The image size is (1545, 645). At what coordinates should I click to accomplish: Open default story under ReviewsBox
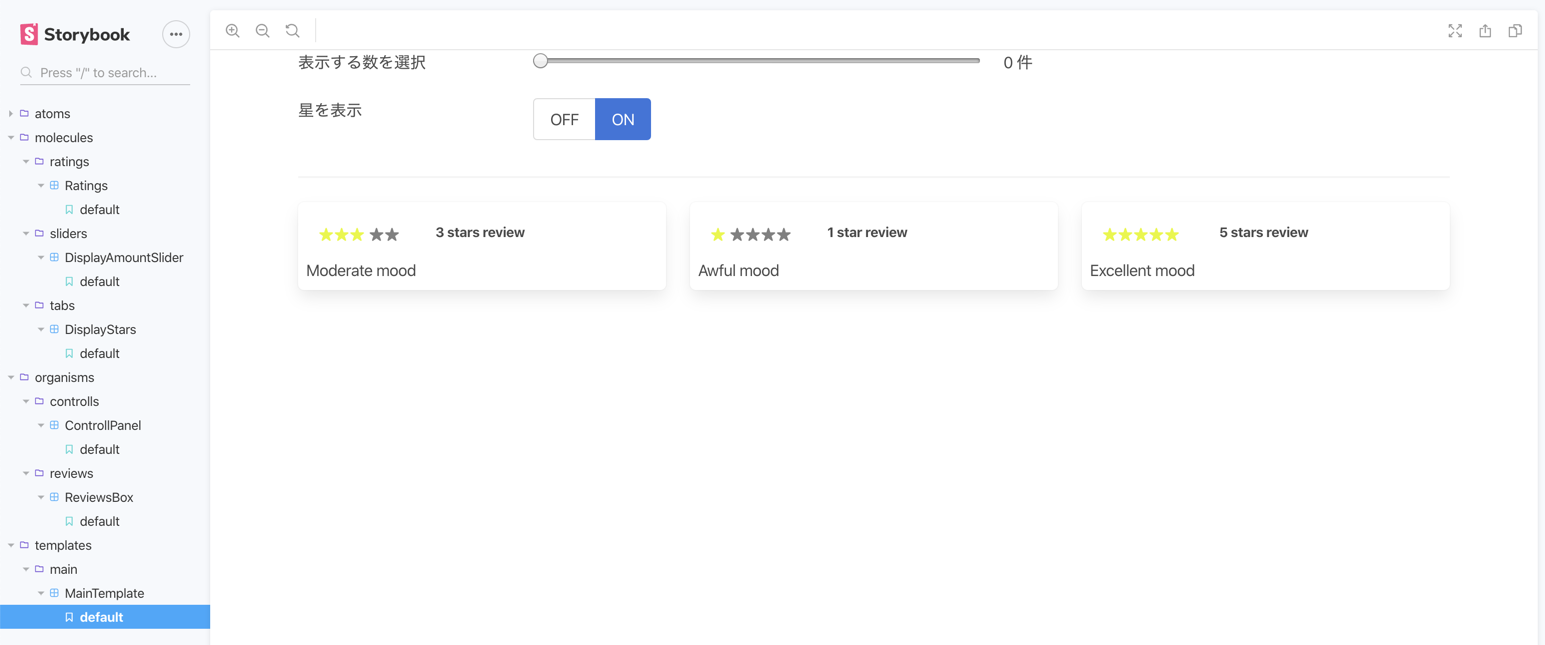click(x=99, y=522)
